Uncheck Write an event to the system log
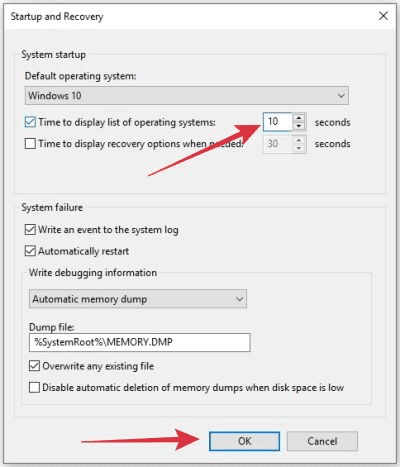The height and width of the screenshot is (467, 400). (x=30, y=230)
